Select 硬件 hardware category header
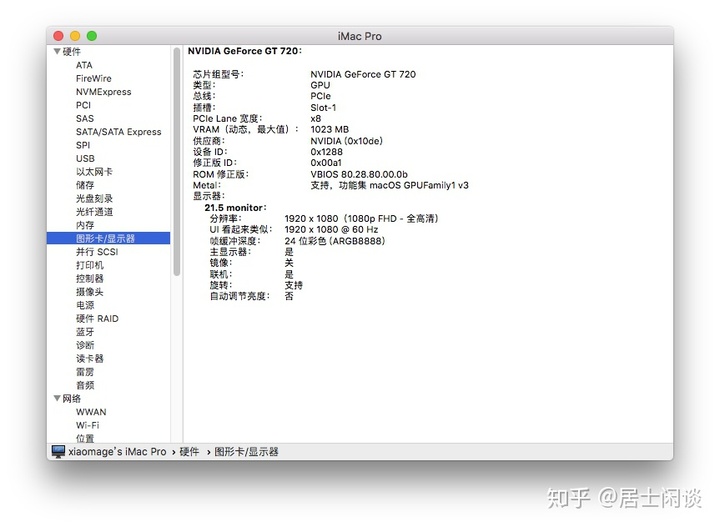 72,51
